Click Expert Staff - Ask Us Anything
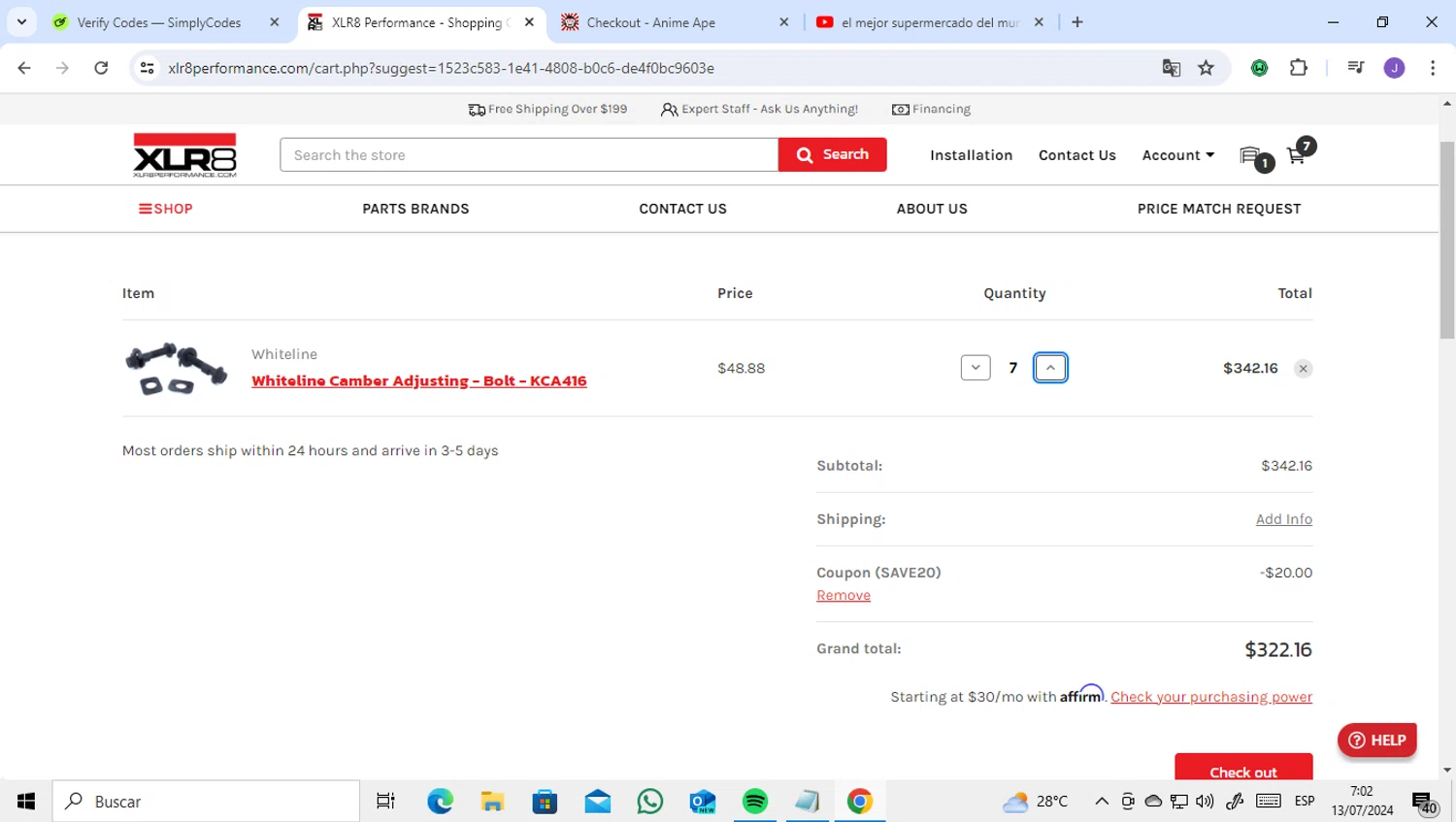The height and width of the screenshot is (822, 1456). [x=759, y=109]
